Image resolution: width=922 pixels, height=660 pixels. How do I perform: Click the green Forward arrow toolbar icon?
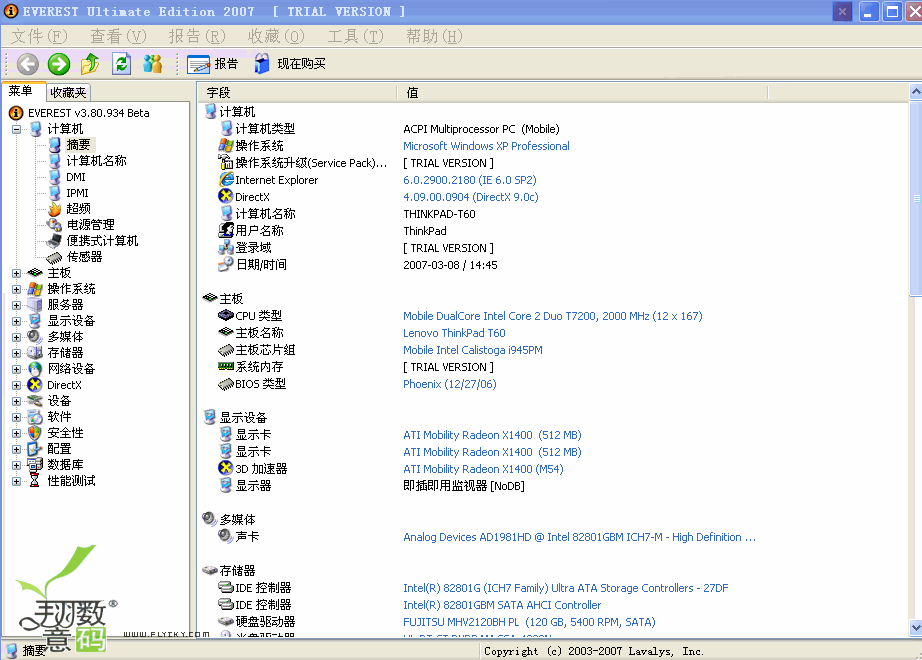59,64
